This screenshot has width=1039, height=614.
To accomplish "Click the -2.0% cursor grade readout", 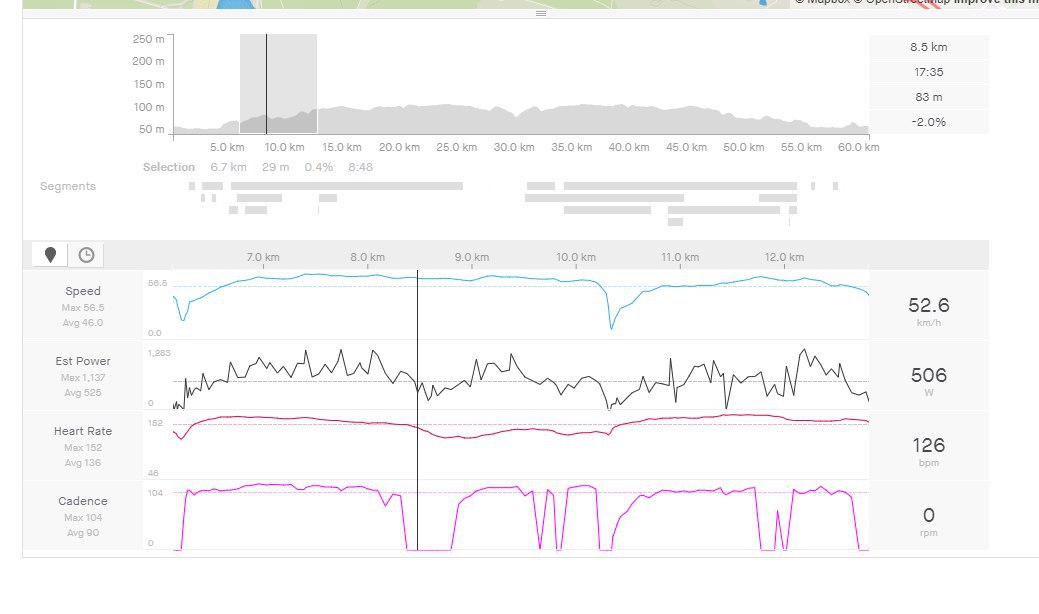I will 928,122.
